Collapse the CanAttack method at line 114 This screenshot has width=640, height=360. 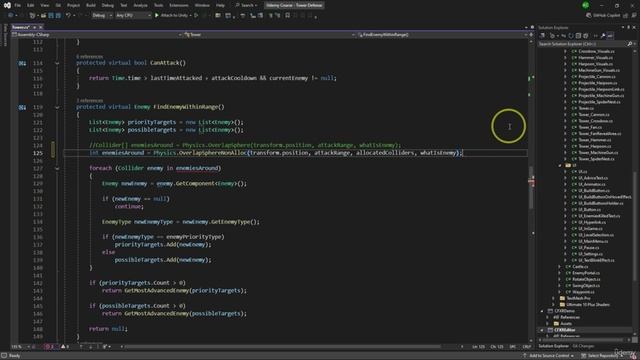coord(57,63)
